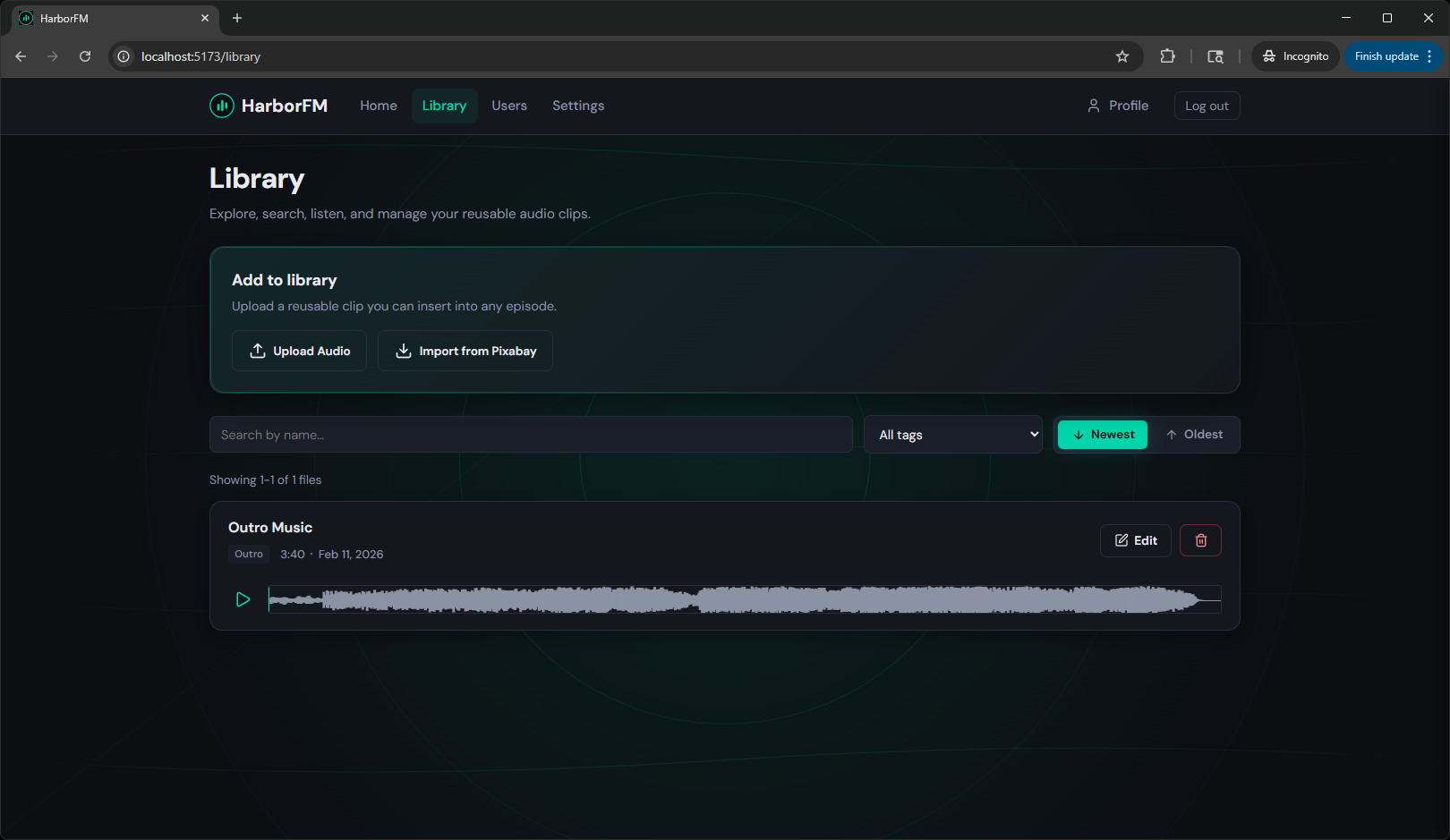Click the Upload Audio button
This screenshot has width=1450, height=840.
[299, 350]
